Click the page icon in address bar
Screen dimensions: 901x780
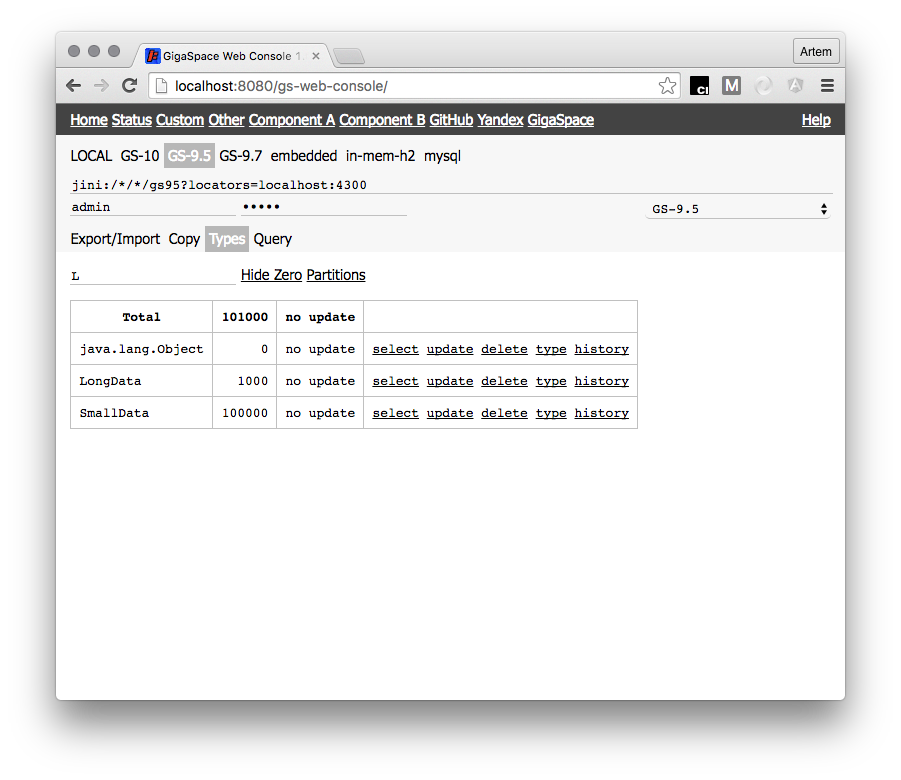tap(162, 86)
